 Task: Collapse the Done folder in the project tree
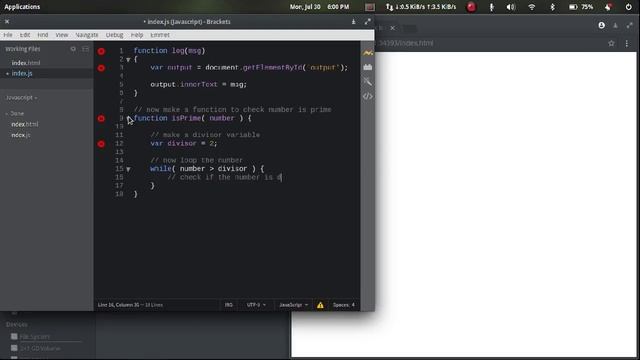tap(15, 113)
